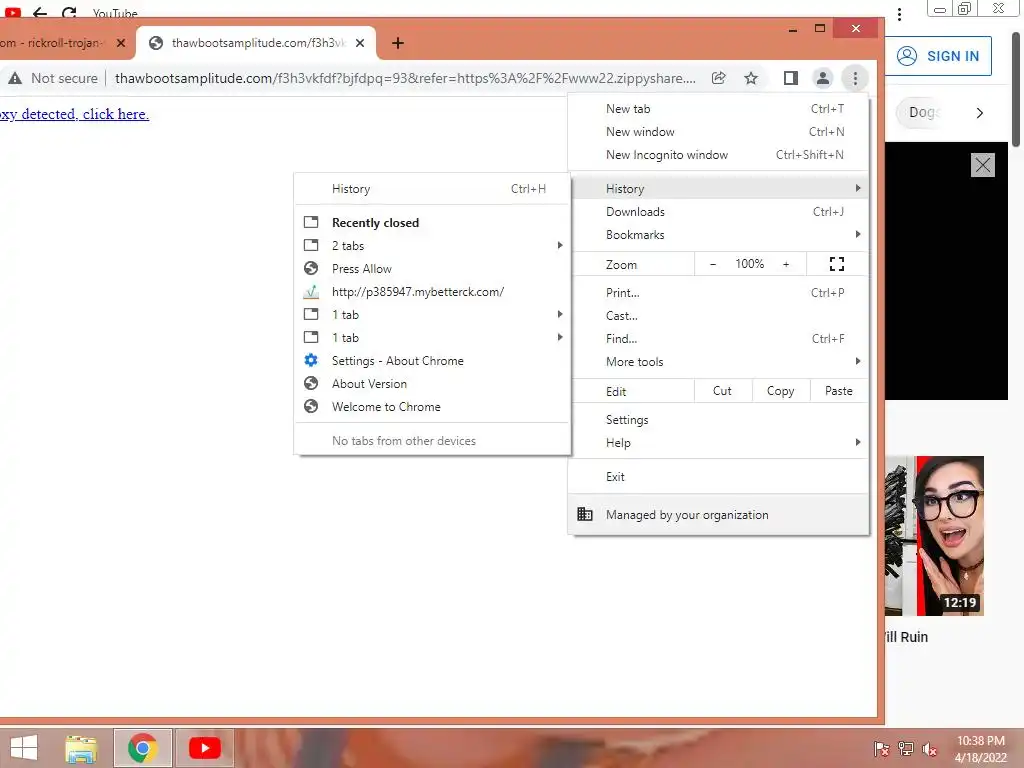The width and height of the screenshot is (1024, 768).
Task: Expand the Bookmarks submenu
Action: [718, 234]
